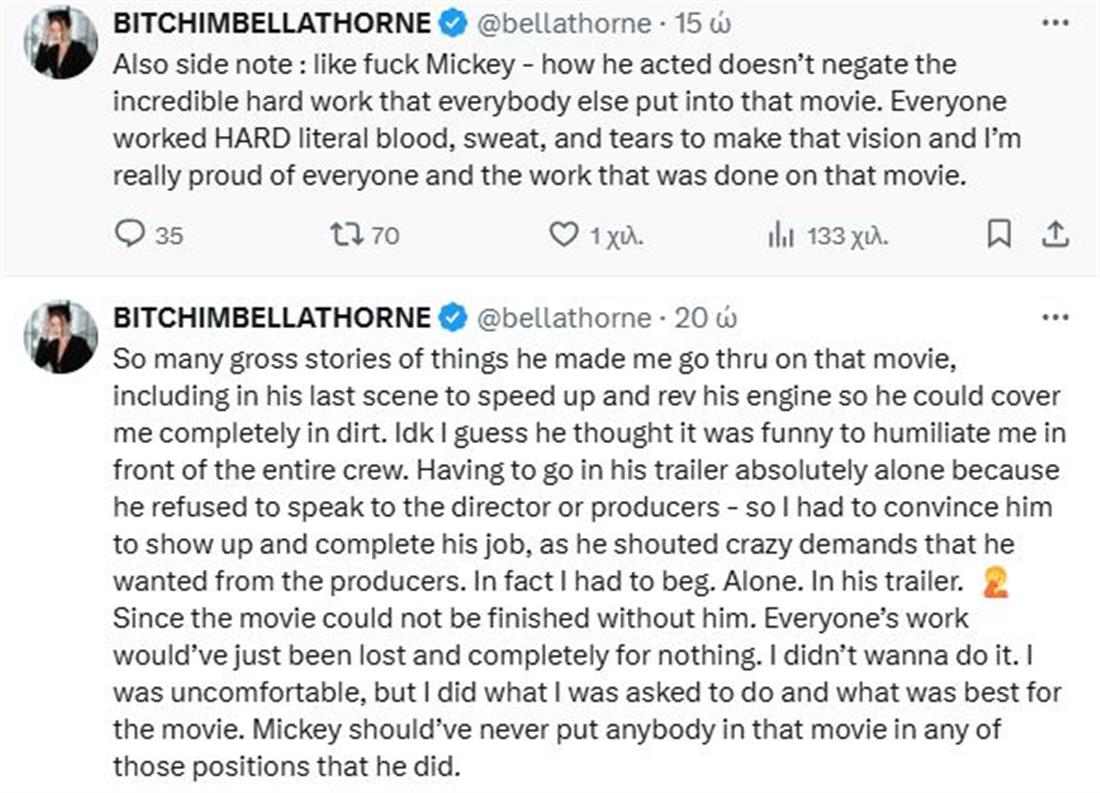Screen dimensions: 1100x793
Task: Click the retweet icon showing 70
Action: (346, 235)
